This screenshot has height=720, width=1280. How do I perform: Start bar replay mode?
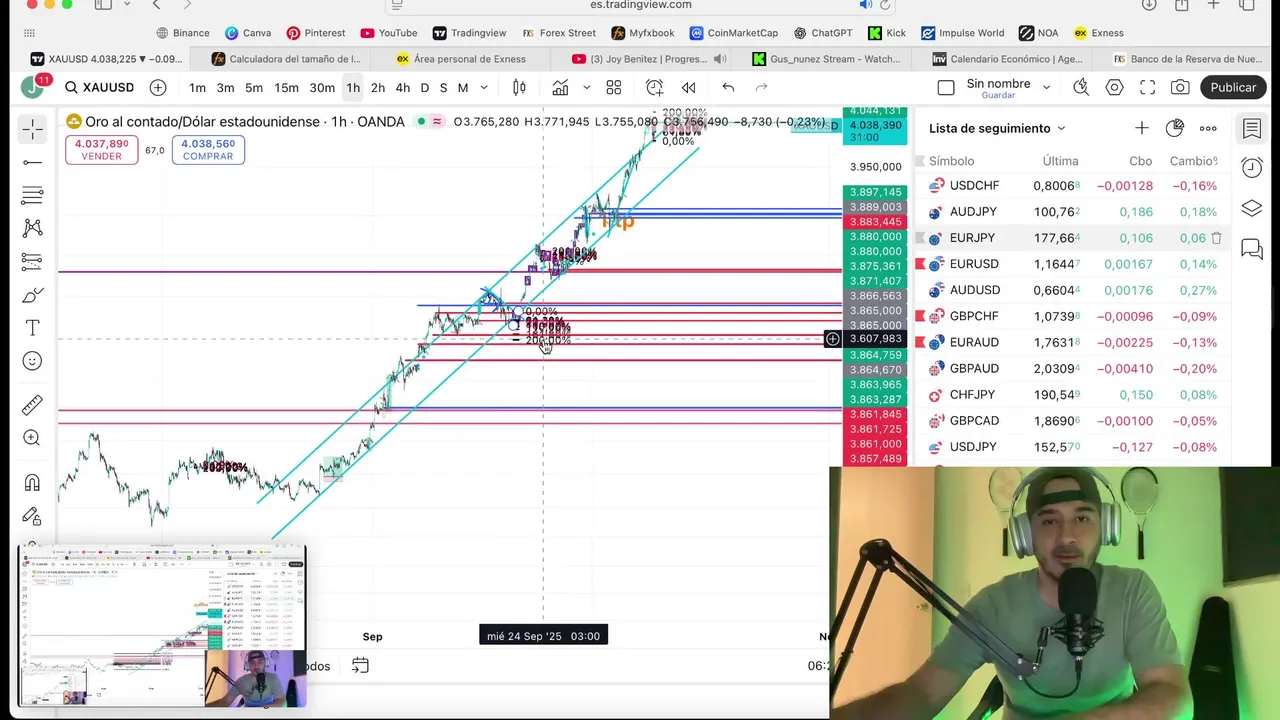click(688, 88)
